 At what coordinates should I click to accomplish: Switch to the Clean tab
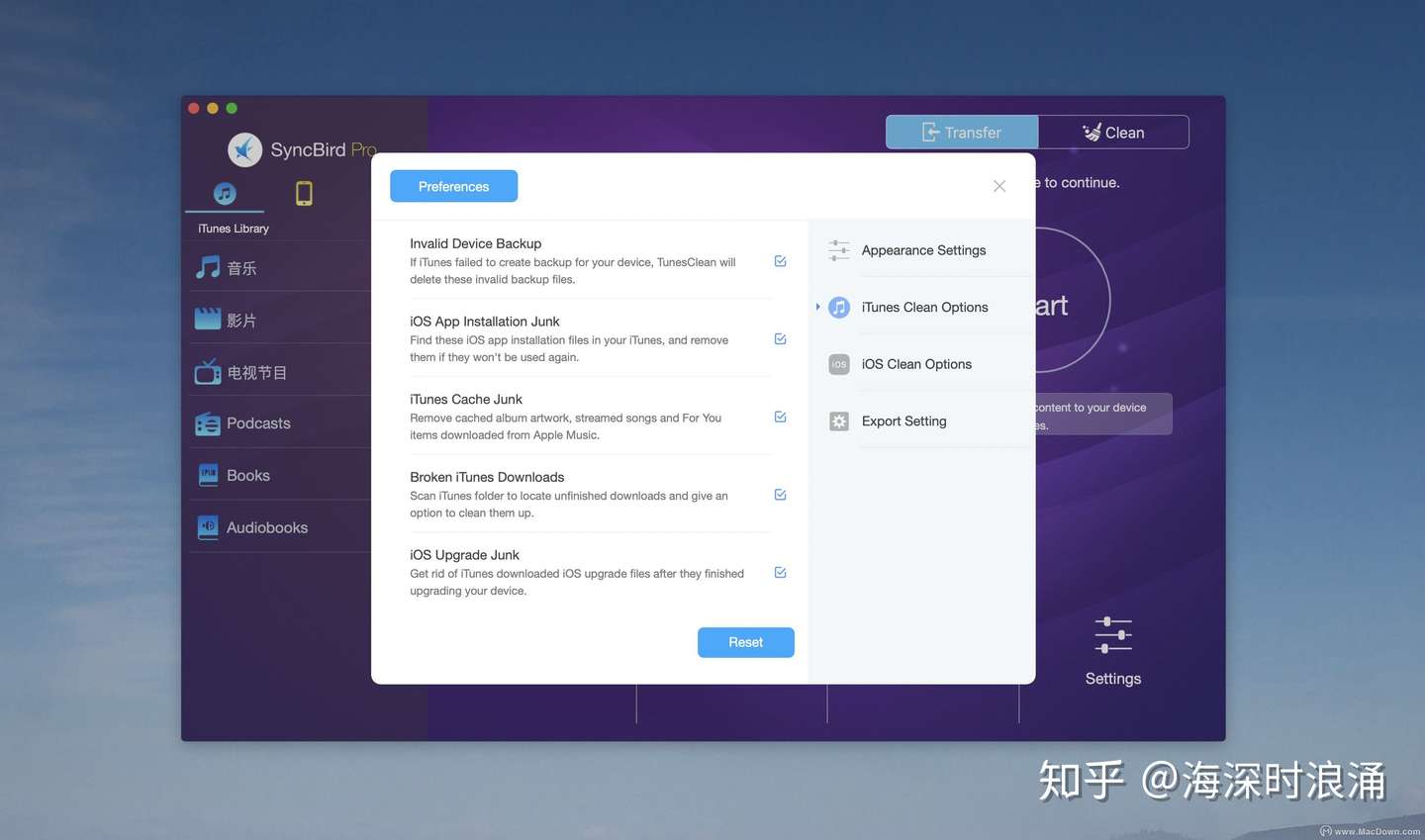pos(1113,132)
